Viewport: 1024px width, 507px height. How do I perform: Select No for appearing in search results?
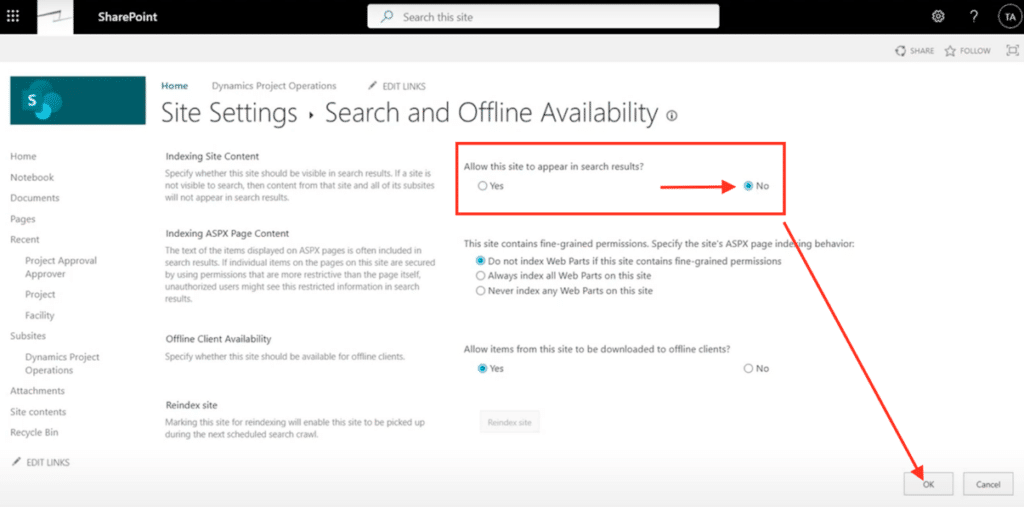pos(749,186)
